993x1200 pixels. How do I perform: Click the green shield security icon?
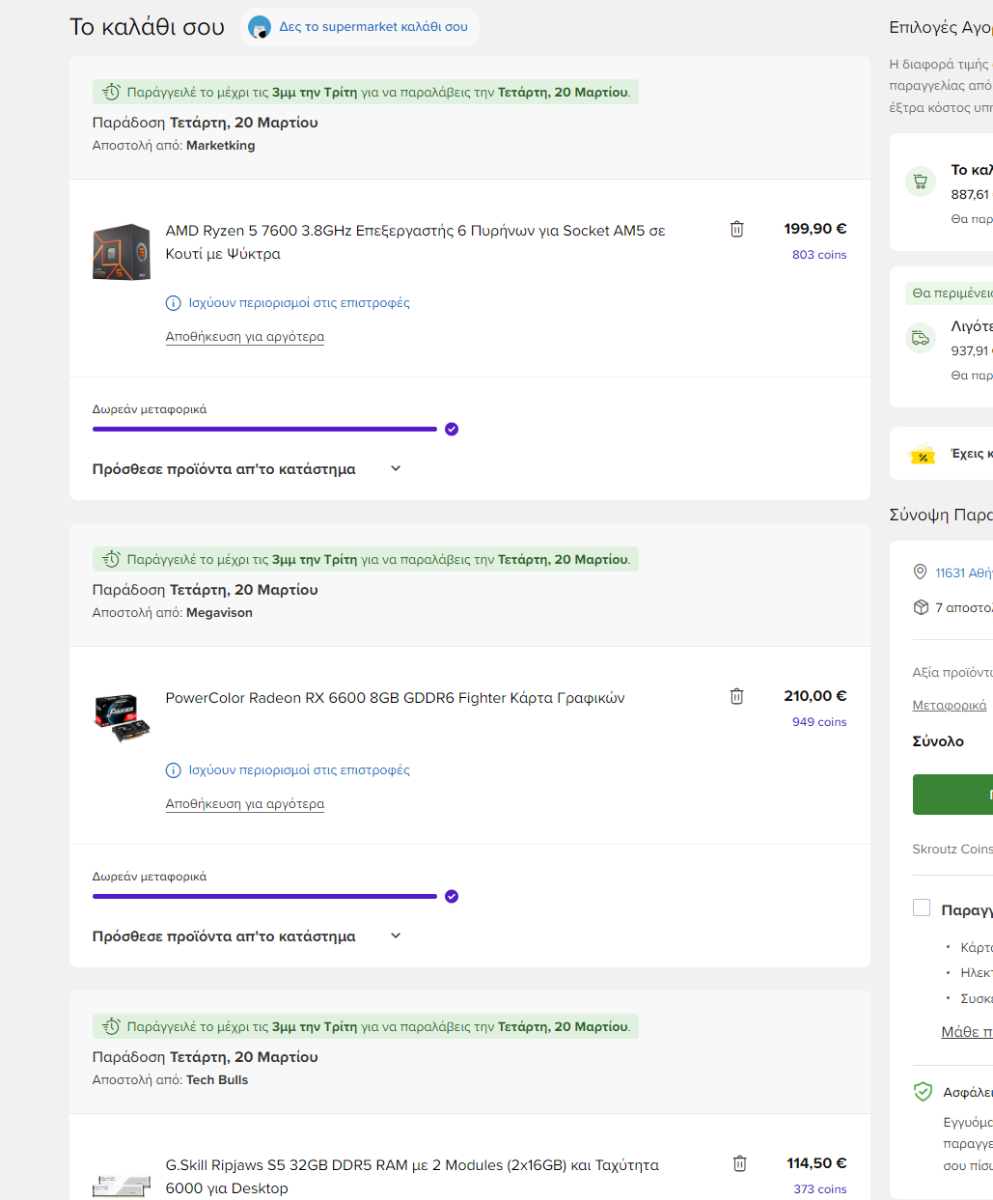coord(924,1092)
